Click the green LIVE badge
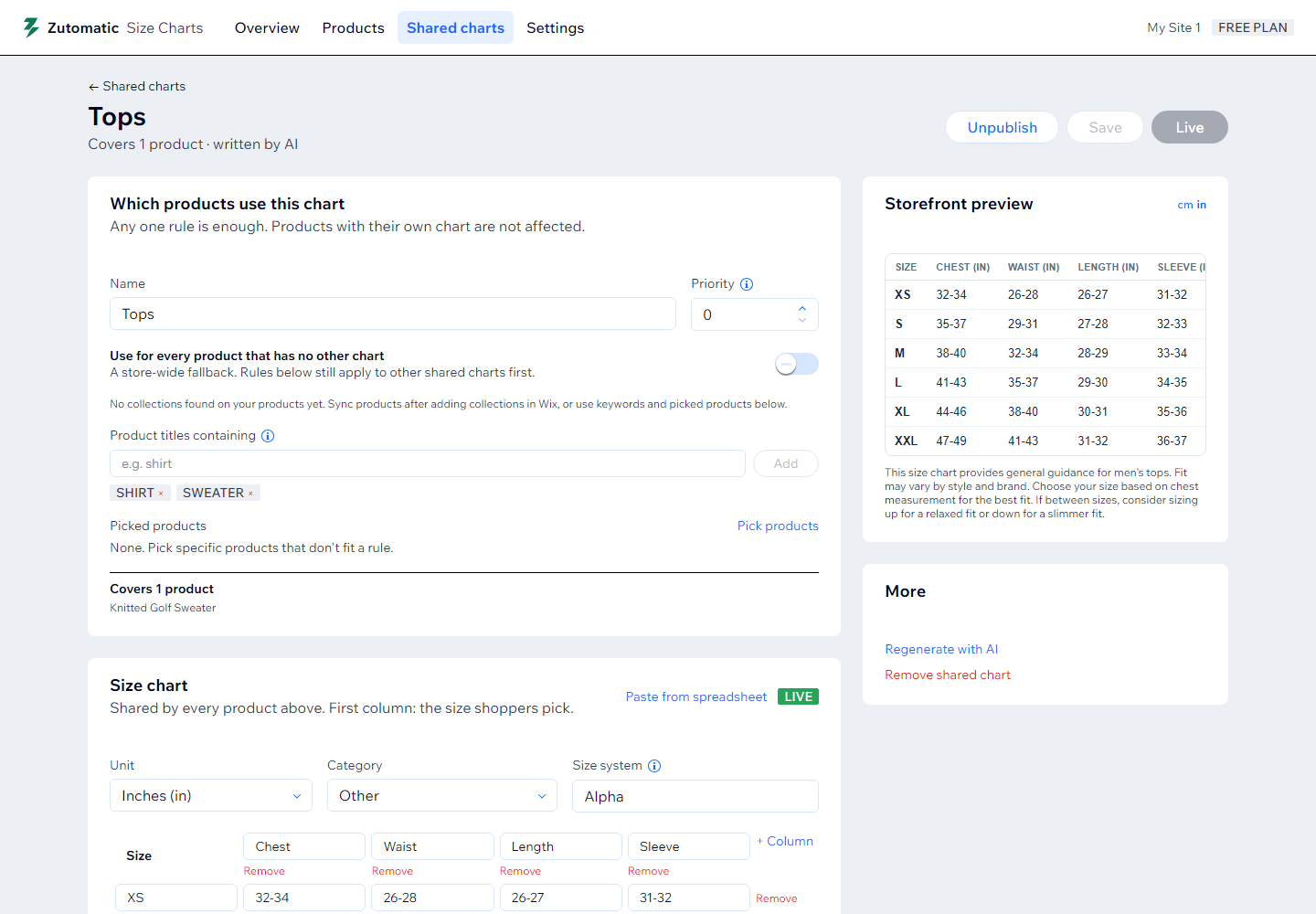The width and height of the screenshot is (1316, 914). pyautogui.click(x=798, y=696)
